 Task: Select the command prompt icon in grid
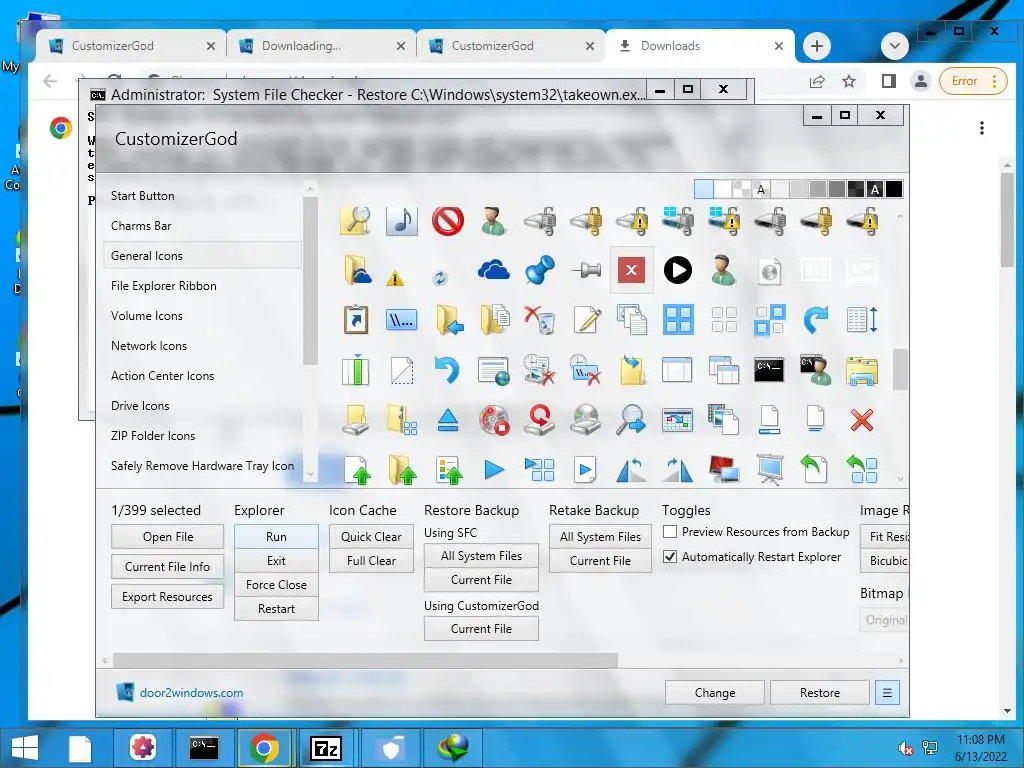(769, 370)
